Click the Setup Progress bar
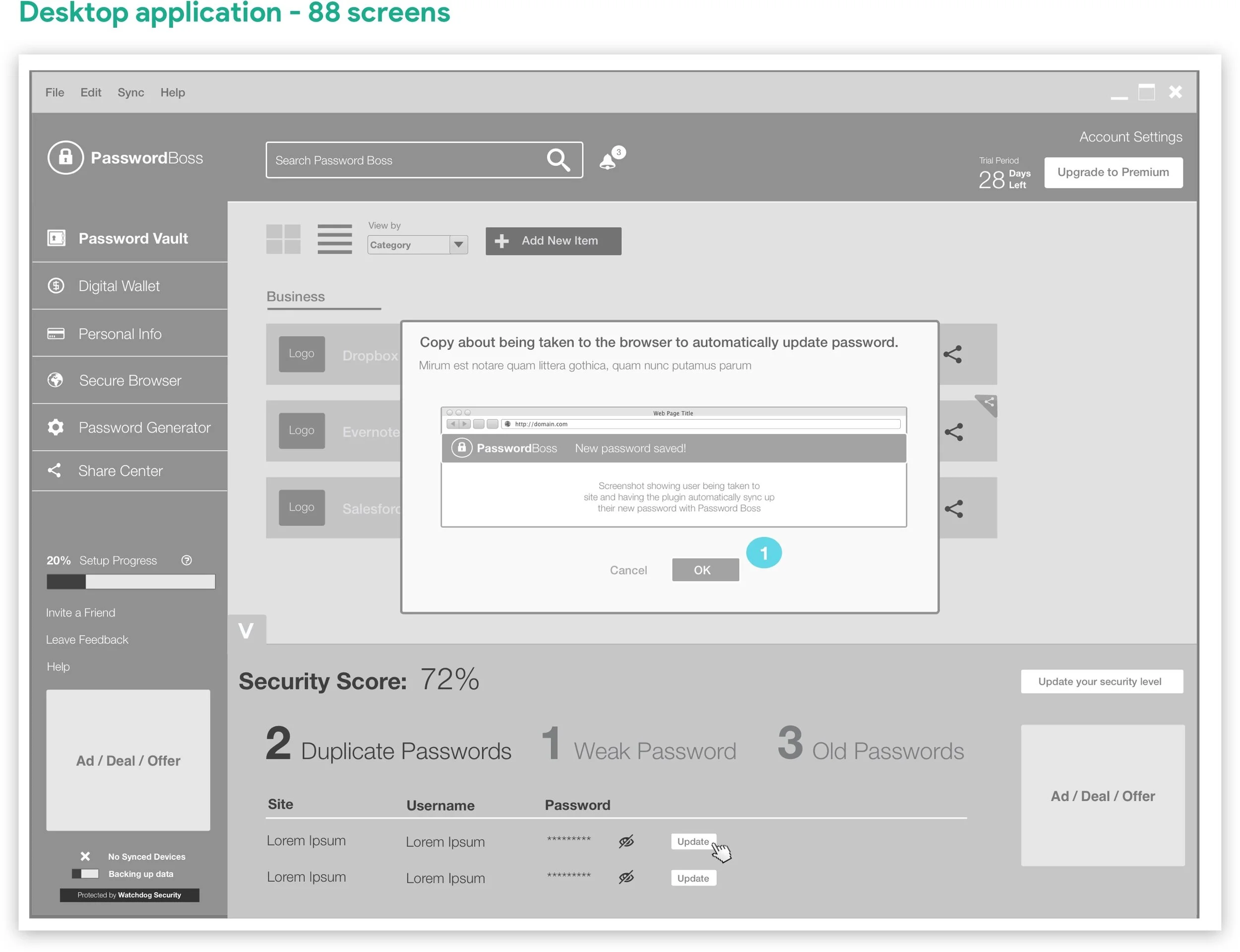Screen dimensions: 1240x952 coord(131,582)
